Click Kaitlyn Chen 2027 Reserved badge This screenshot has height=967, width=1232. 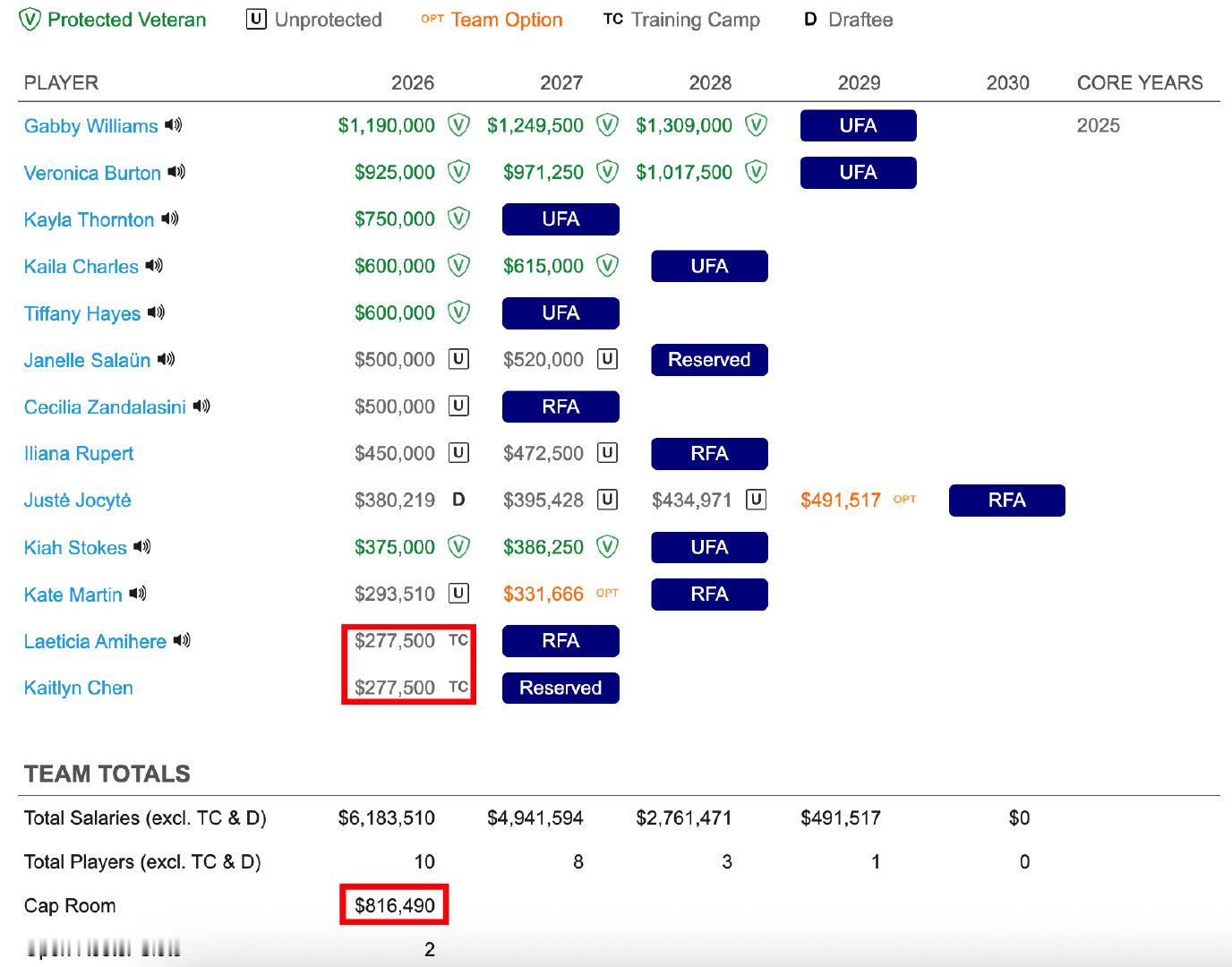[560, 688]
